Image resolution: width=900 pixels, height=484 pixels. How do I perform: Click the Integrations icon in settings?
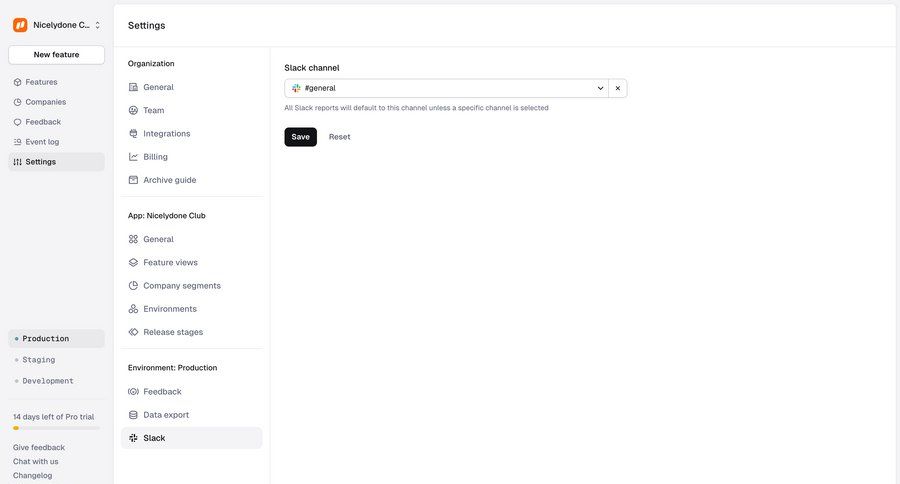click(133, 133)
